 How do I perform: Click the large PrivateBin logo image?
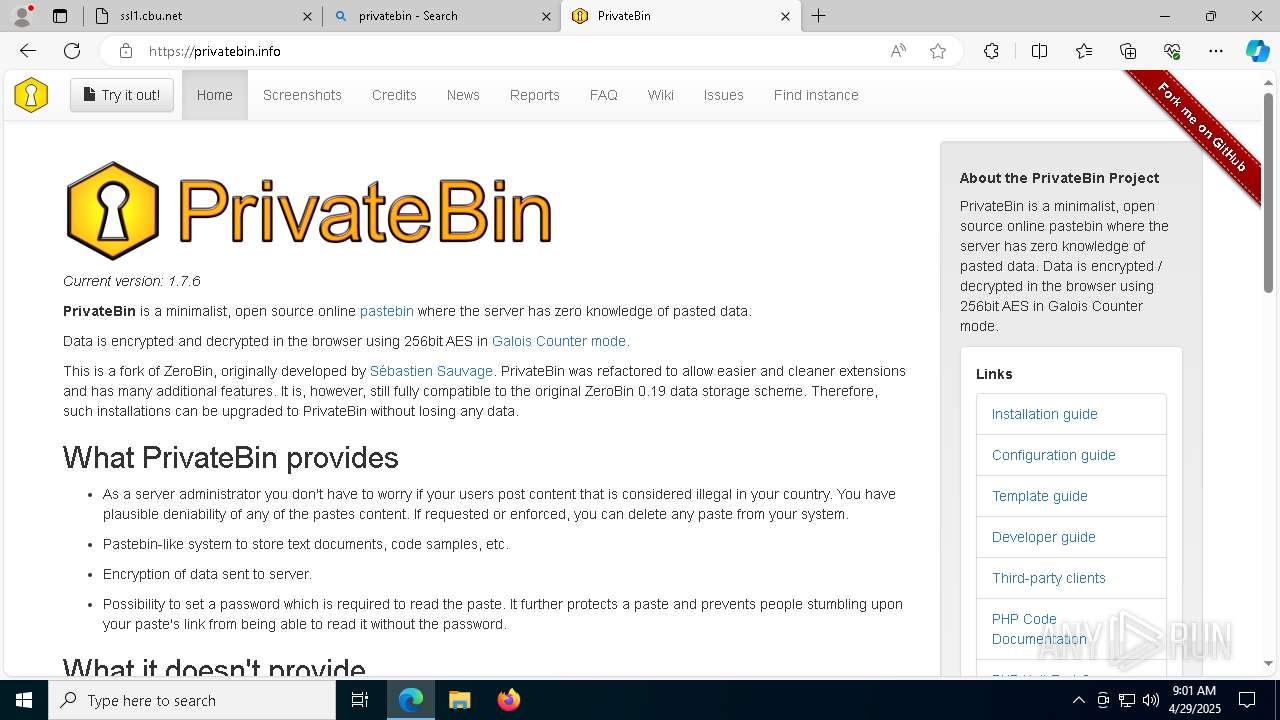coord(308,210)
